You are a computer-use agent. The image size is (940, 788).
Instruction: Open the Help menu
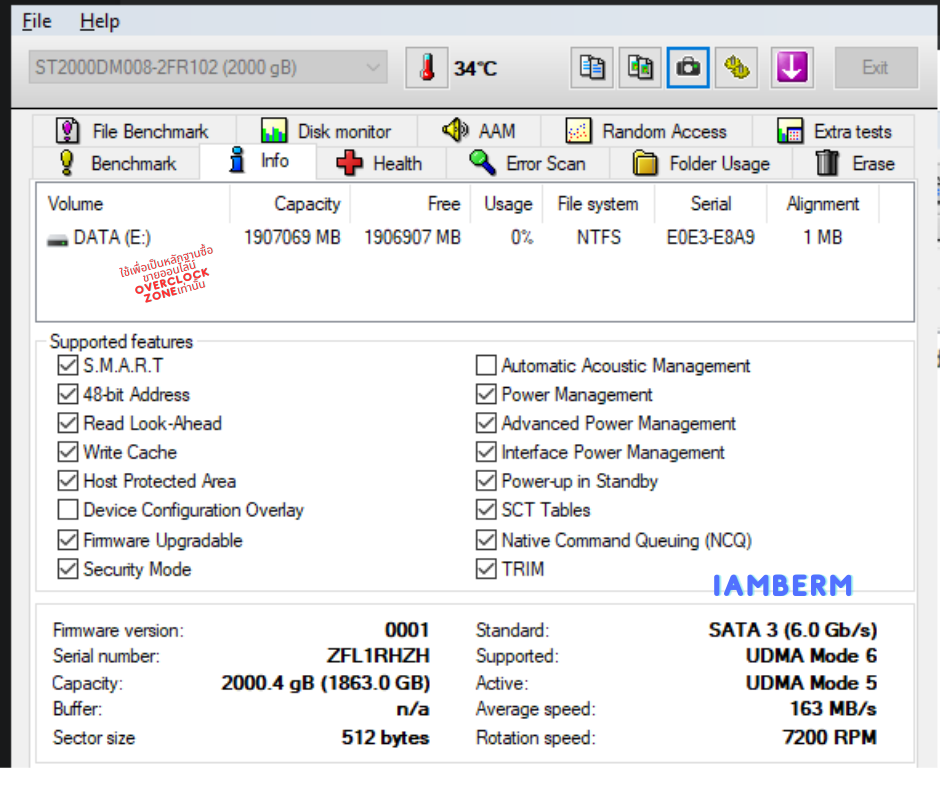[x=99, y=21]
